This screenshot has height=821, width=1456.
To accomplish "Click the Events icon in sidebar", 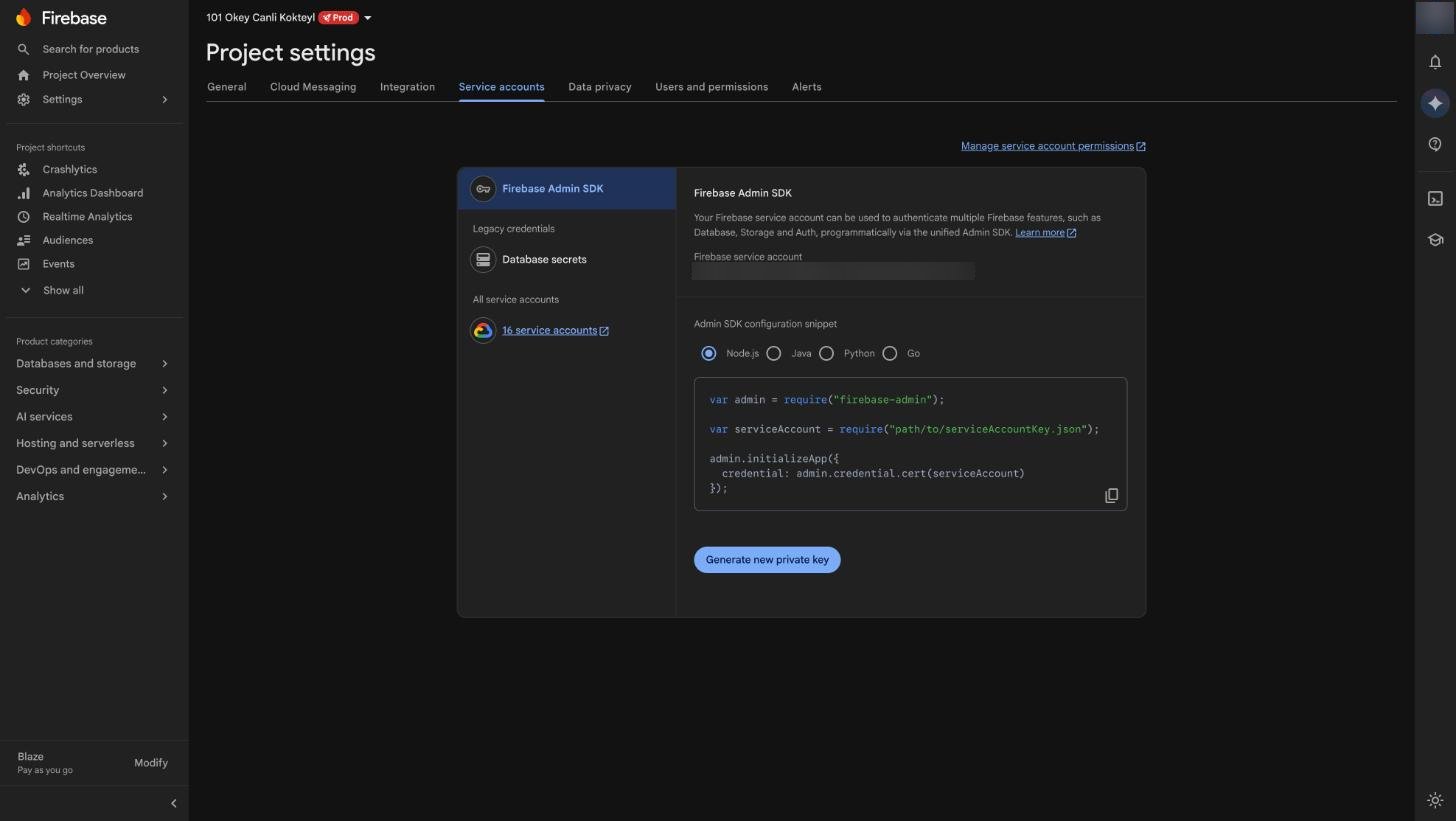I will (23, 264).
